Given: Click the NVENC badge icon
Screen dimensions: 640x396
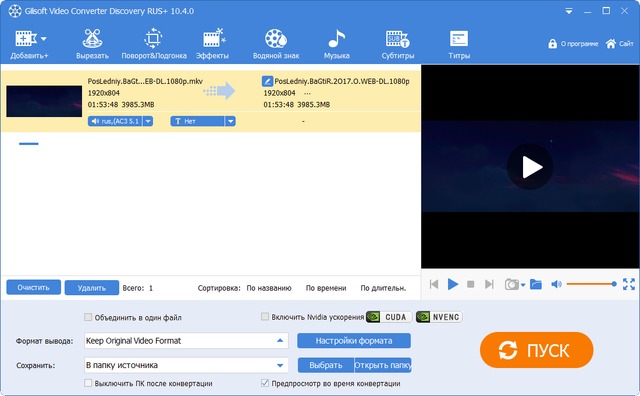Looking at the screenshot, I should [439, 317].
